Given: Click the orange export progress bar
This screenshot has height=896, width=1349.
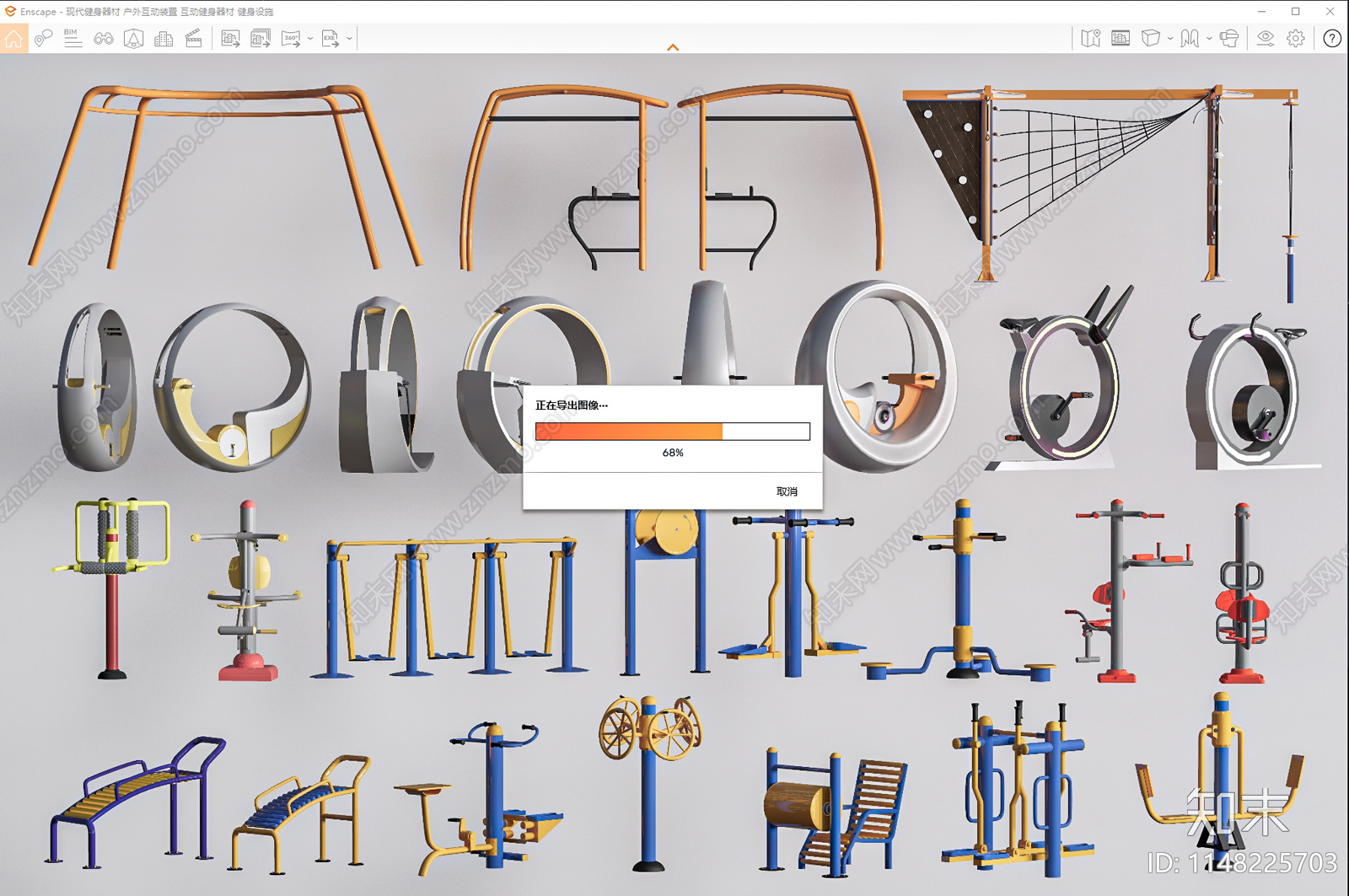Looking at the screenshot, I should (673, 432).
